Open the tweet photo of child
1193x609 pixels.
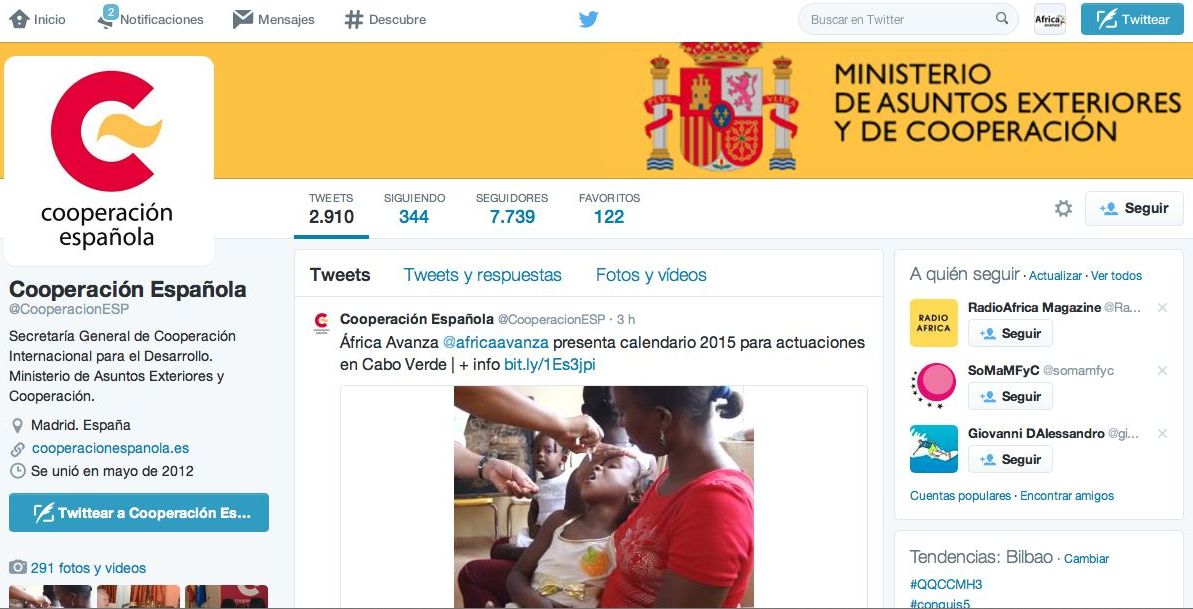pyautogui.click(x=603, y=497)
